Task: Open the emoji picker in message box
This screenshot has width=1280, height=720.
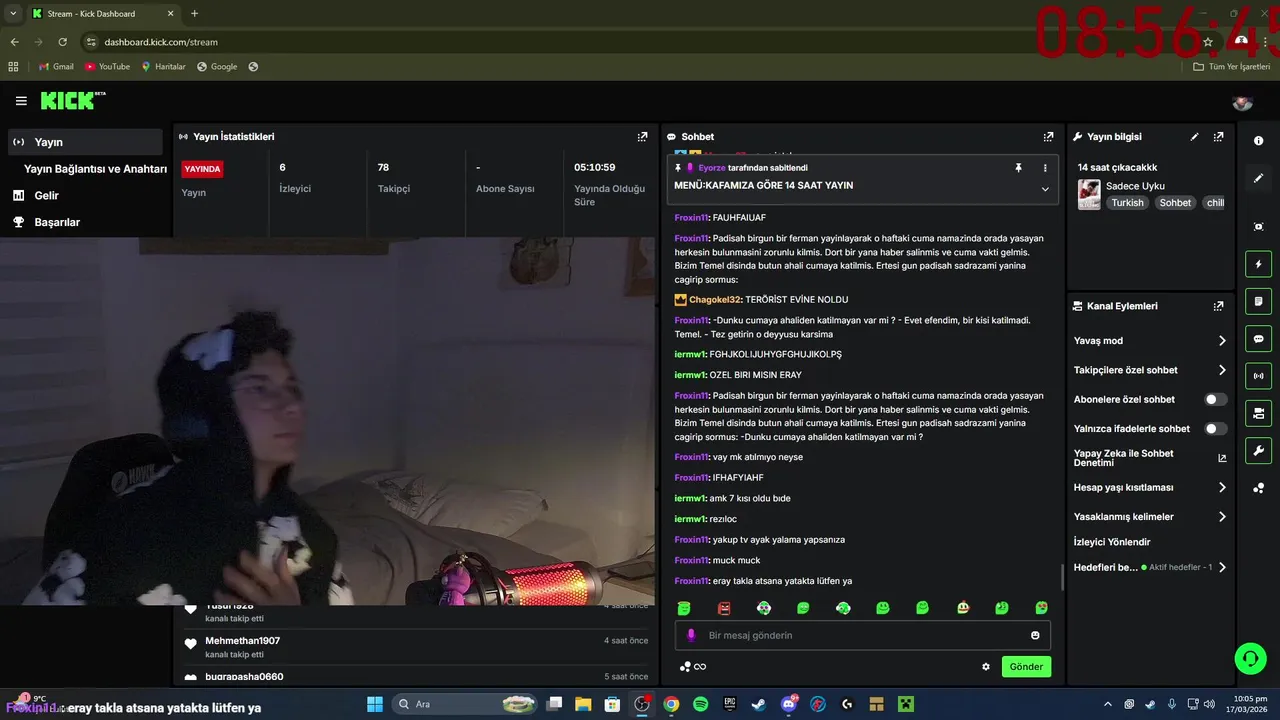Action: point(1035,635)
